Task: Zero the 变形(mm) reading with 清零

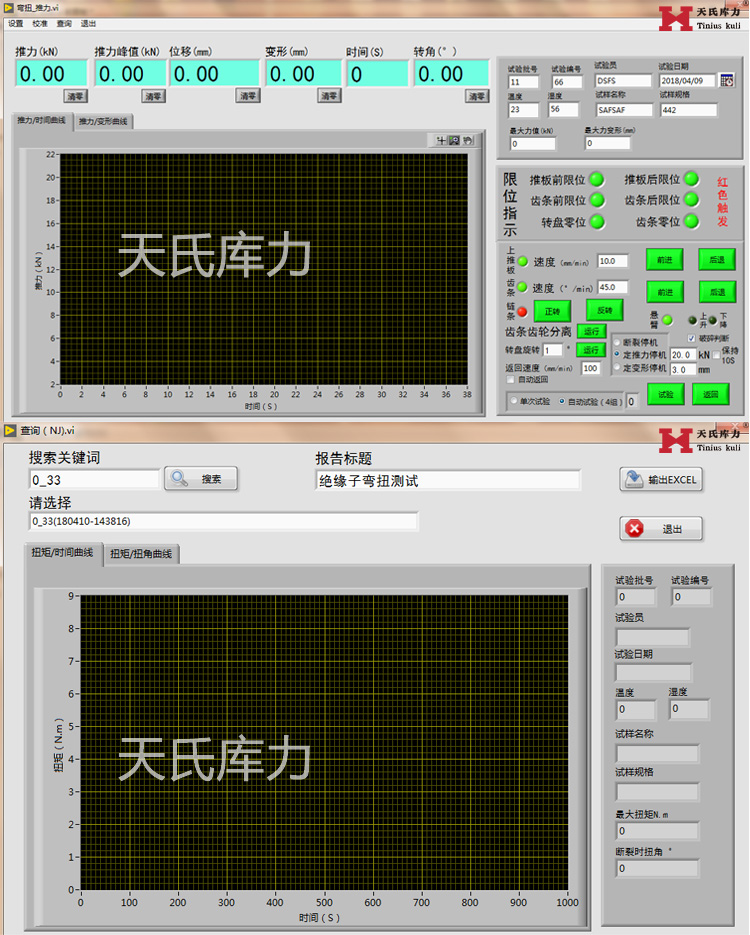Action: tap(329, 96)
